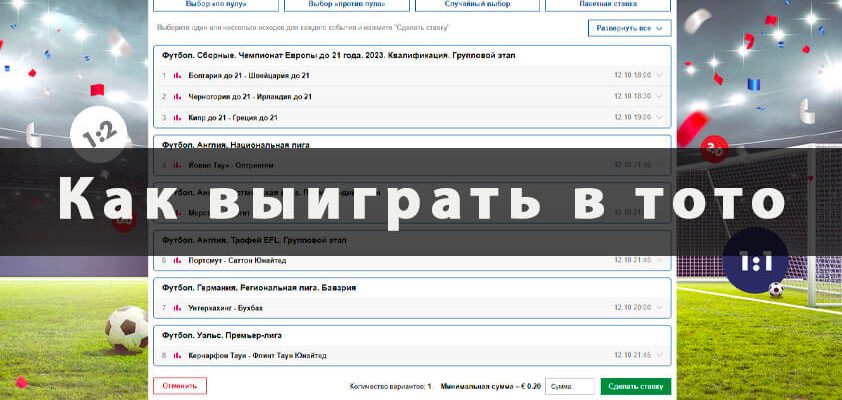Click the 12.10 19:00 start time

point(633,117)
